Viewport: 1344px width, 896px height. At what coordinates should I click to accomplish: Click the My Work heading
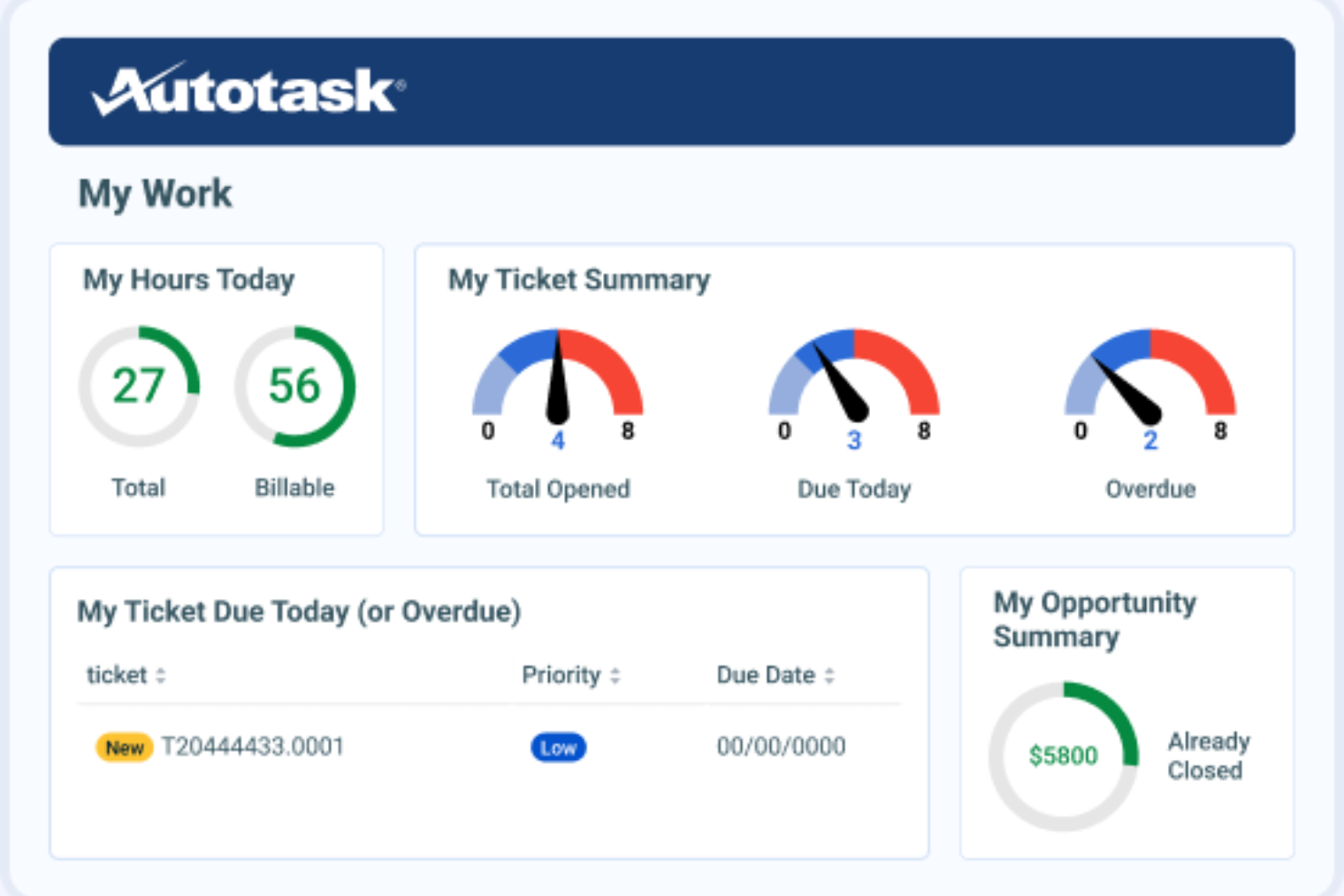click(x=155, y=193)
